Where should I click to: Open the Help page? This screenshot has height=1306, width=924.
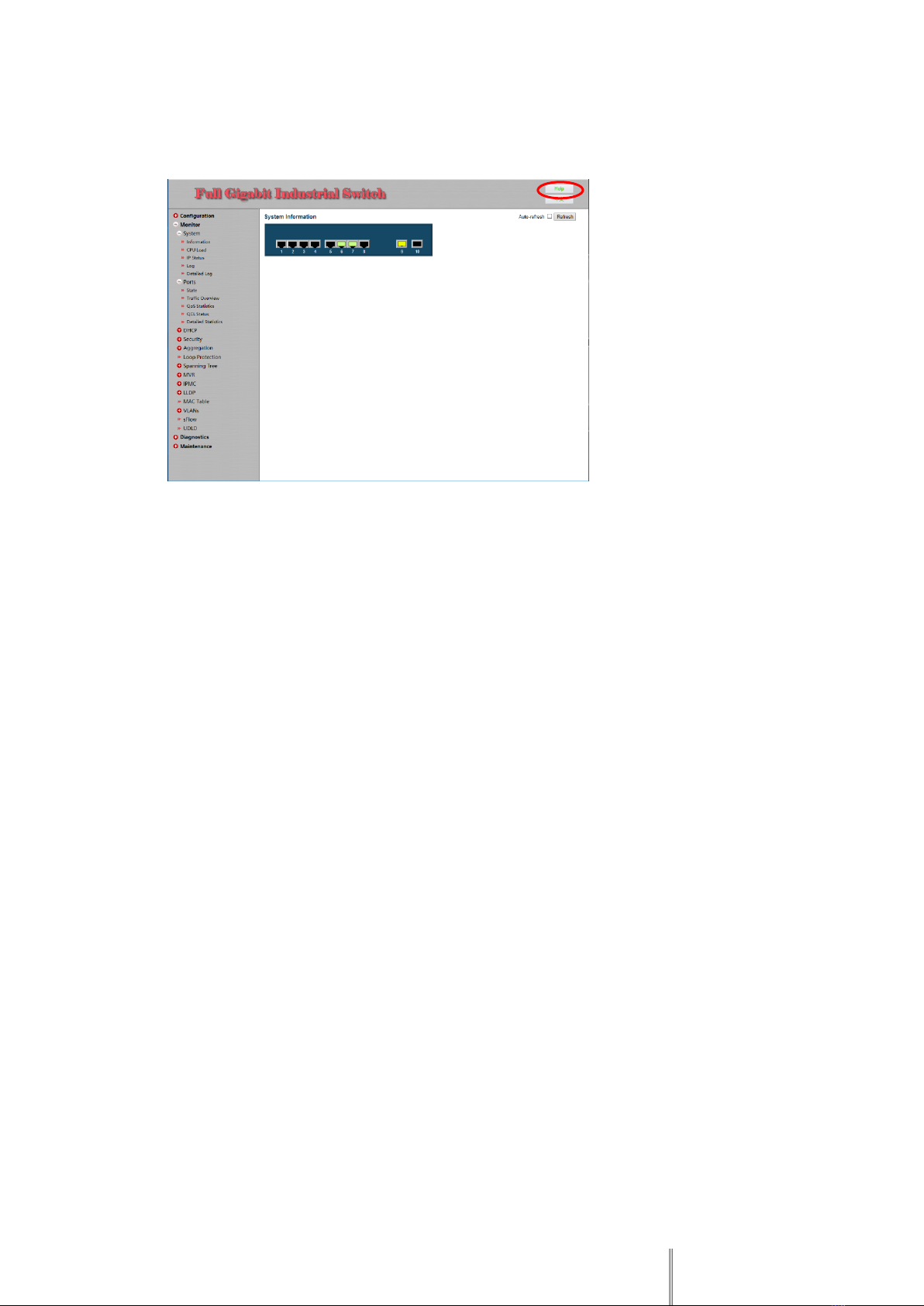coord(559,189)
